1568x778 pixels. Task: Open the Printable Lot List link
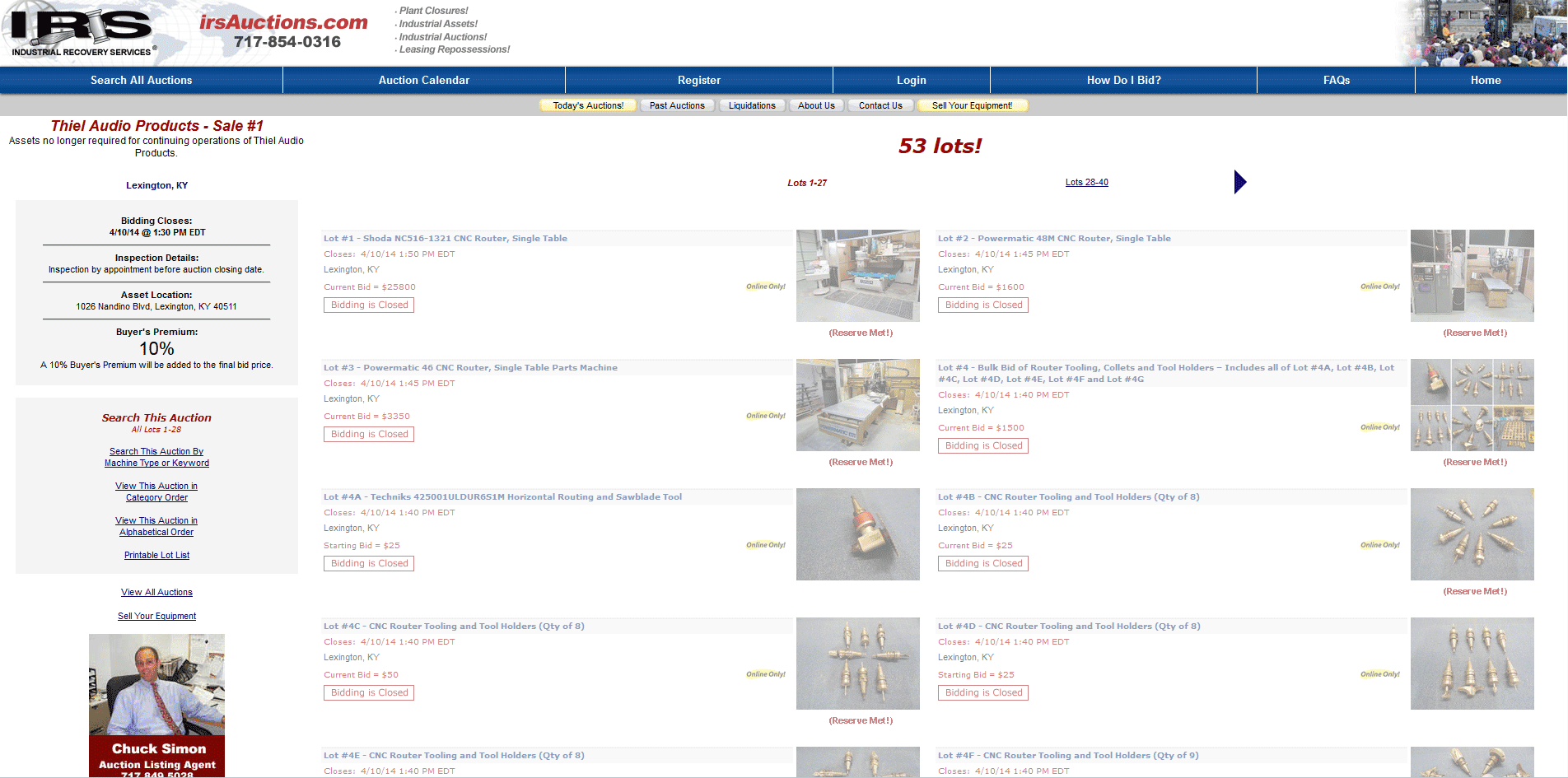pos(156,555)
